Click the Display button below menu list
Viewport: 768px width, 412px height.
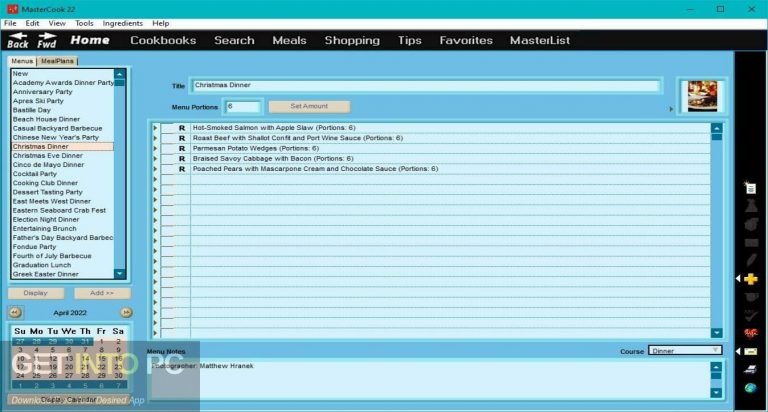tap(36, 293)
